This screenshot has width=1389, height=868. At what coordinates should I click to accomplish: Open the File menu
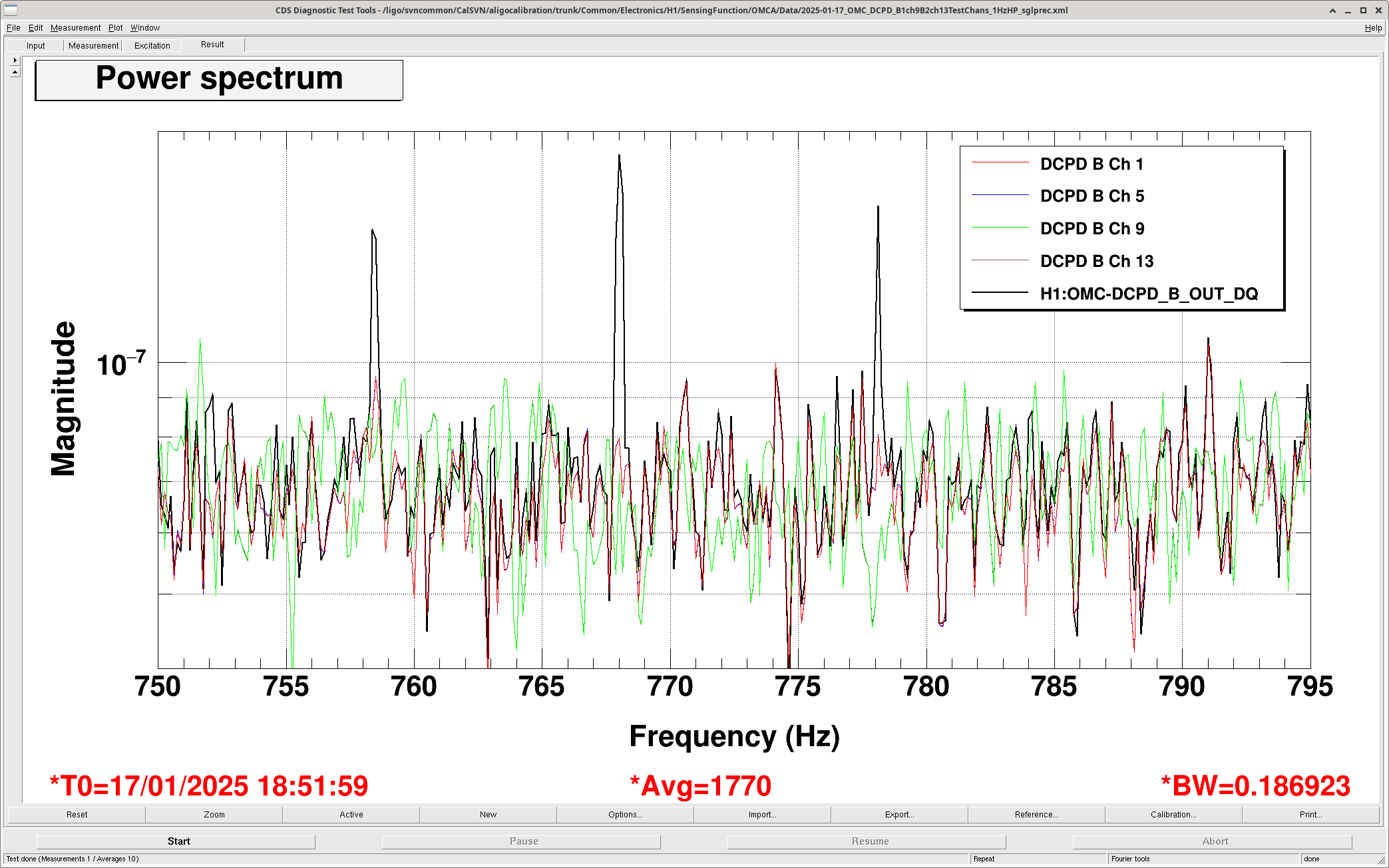(x=13, y=27)
